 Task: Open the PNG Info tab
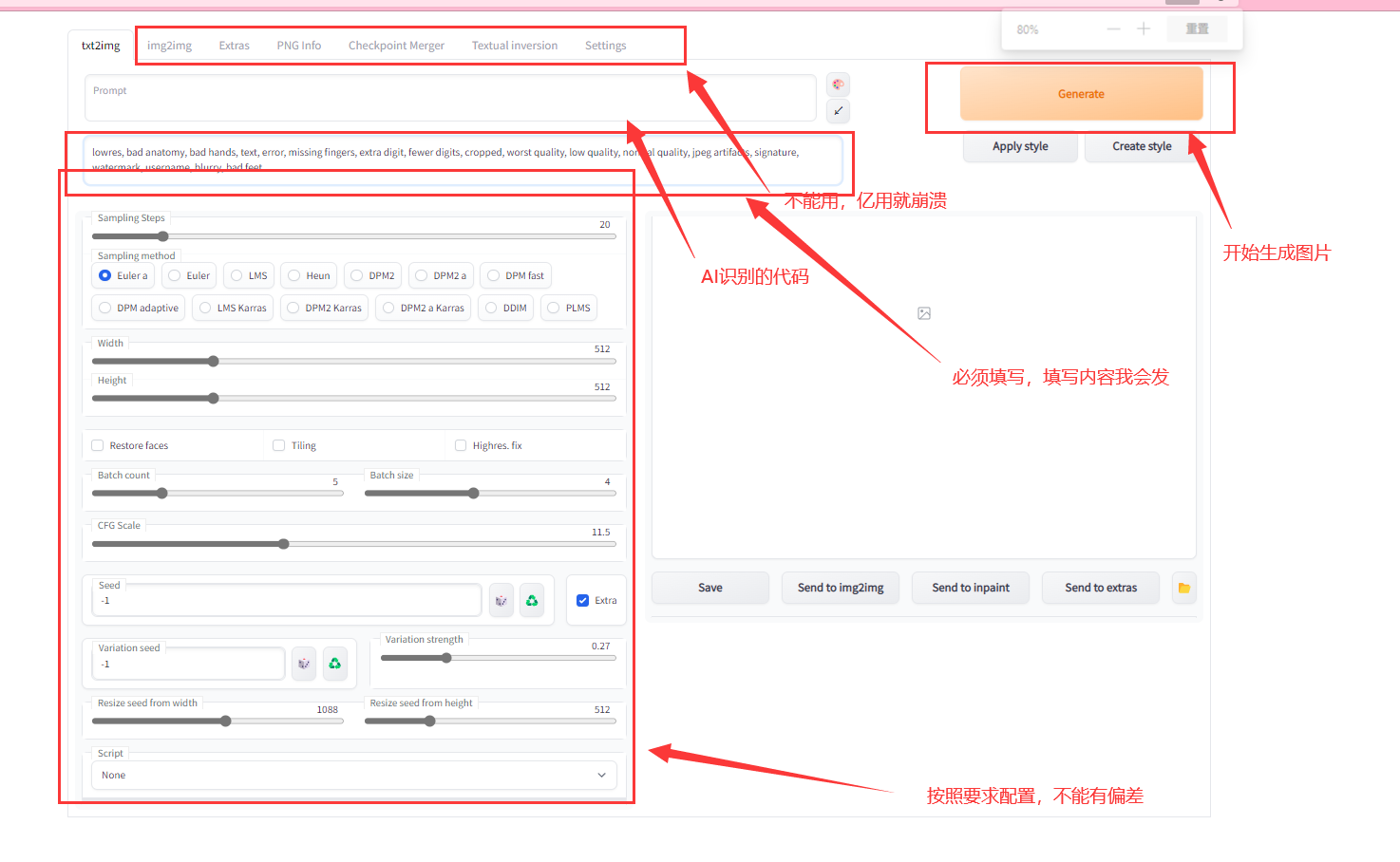tap(299, 46)
